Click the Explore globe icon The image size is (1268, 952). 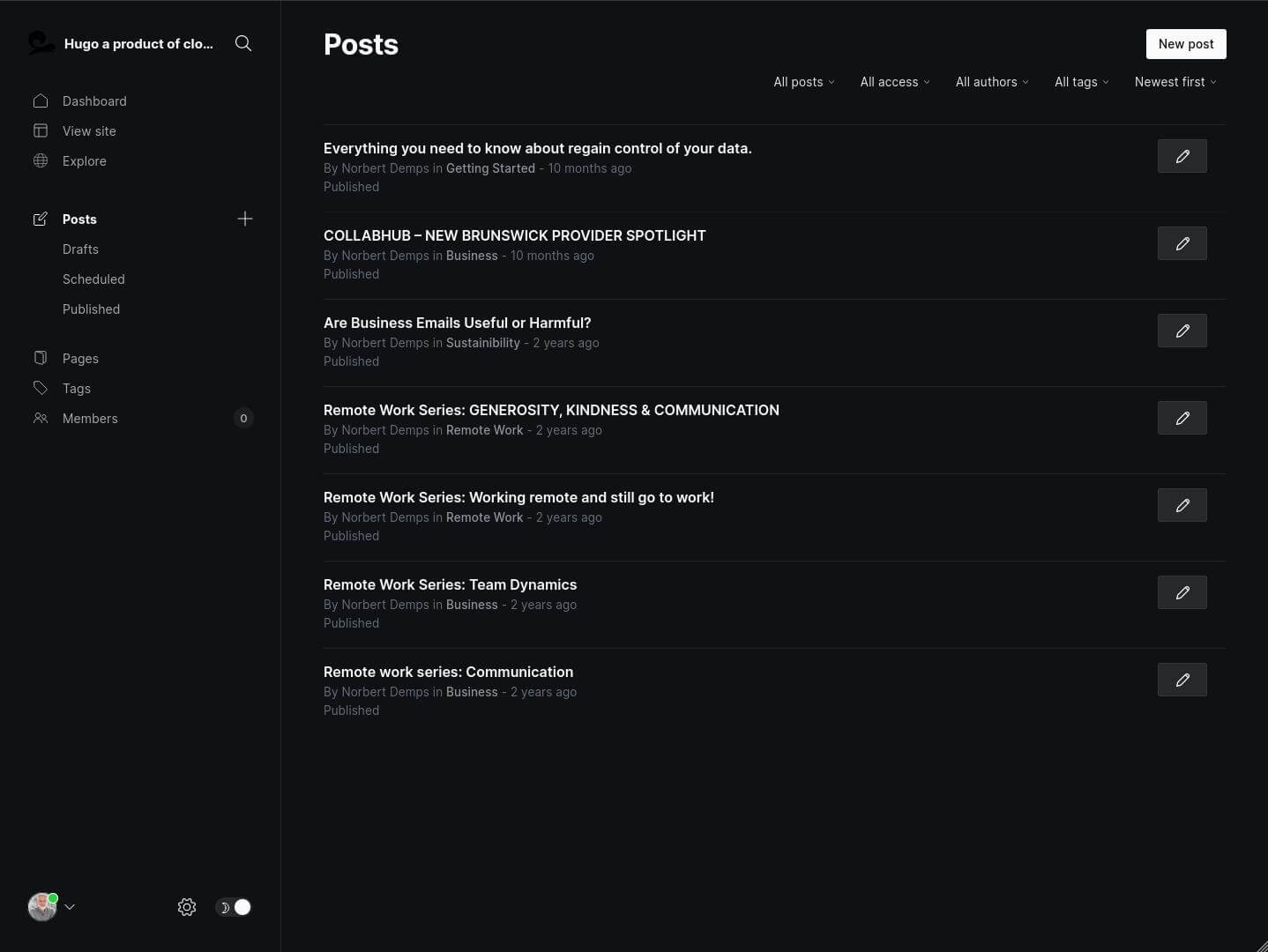[41, 161]
